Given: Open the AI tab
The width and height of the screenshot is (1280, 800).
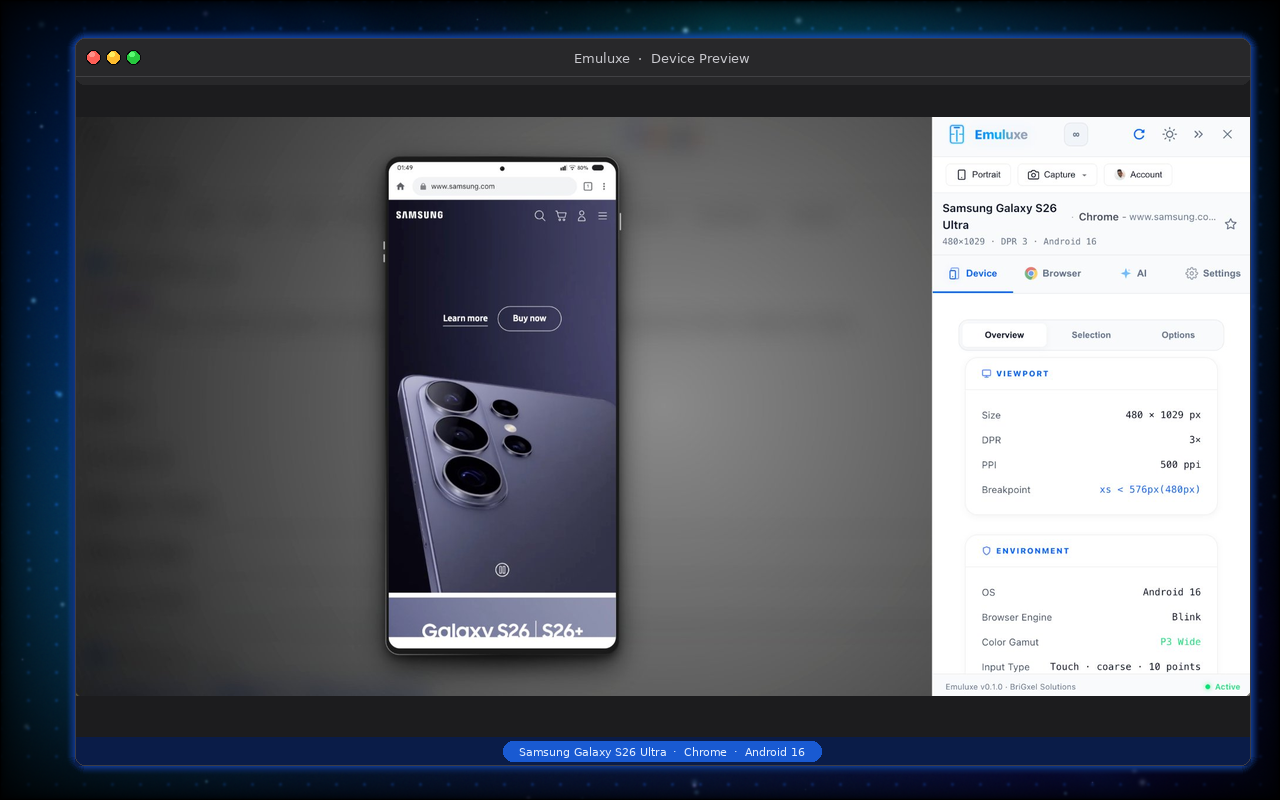Looking at the screenshot, I should coord(1133,273).
